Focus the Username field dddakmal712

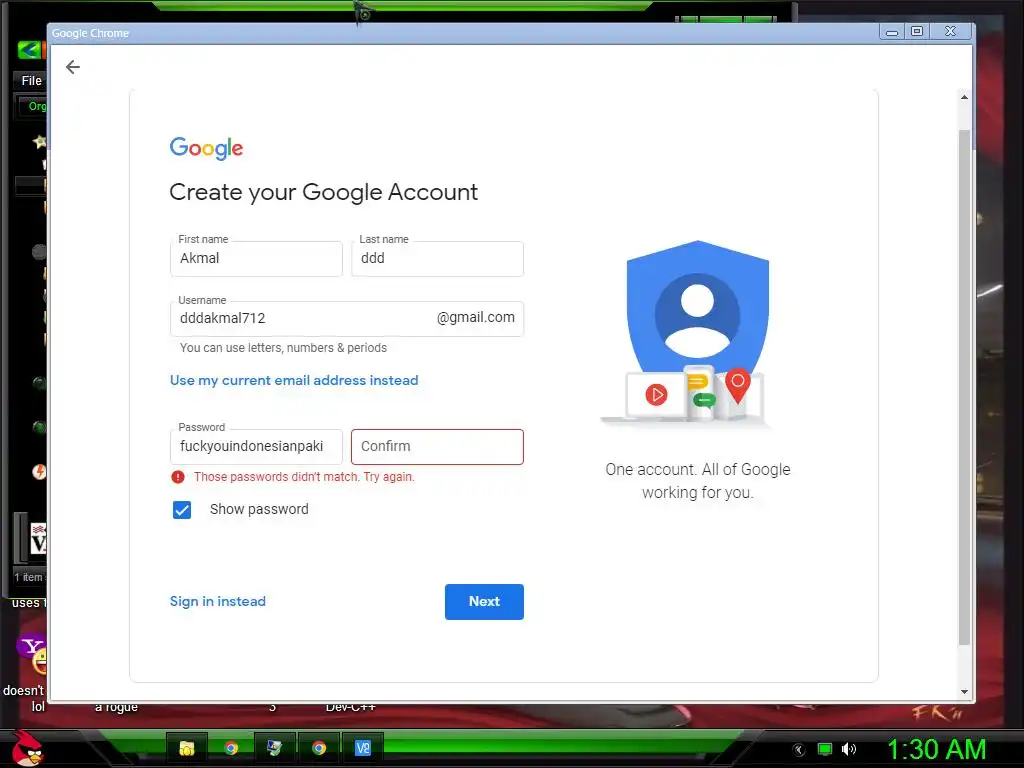(347, 319)
